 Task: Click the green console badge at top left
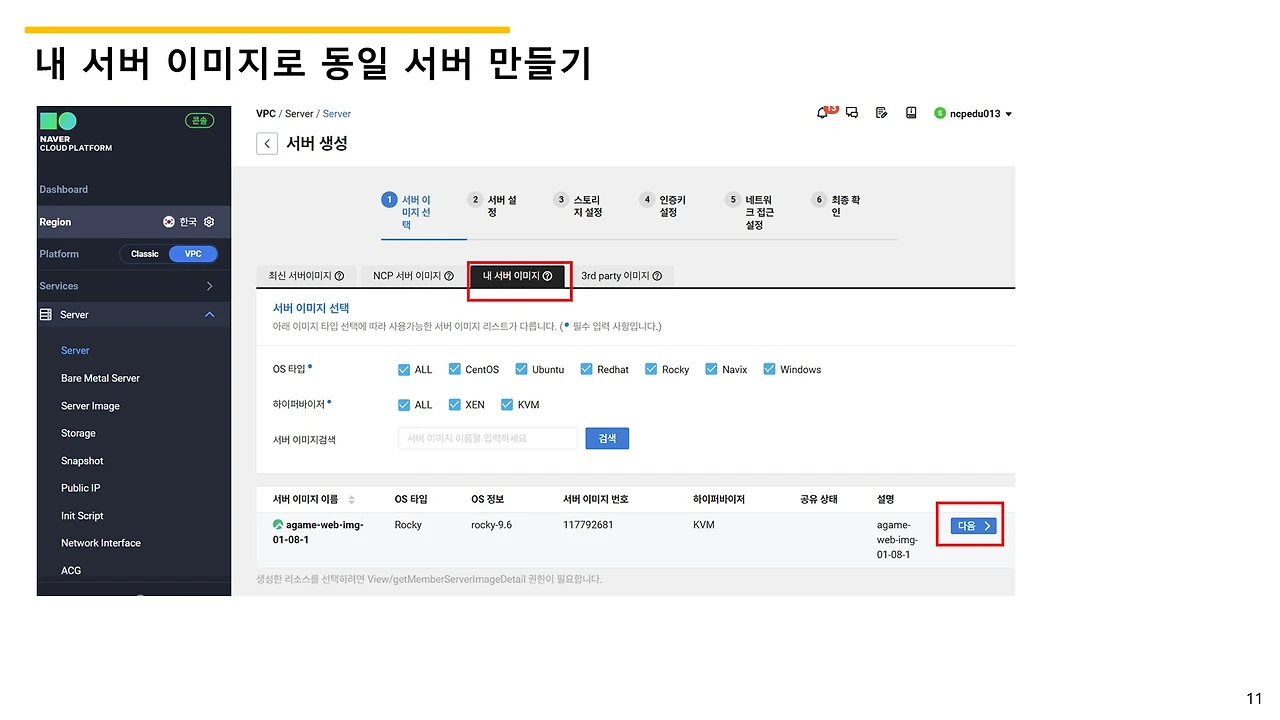199,119
